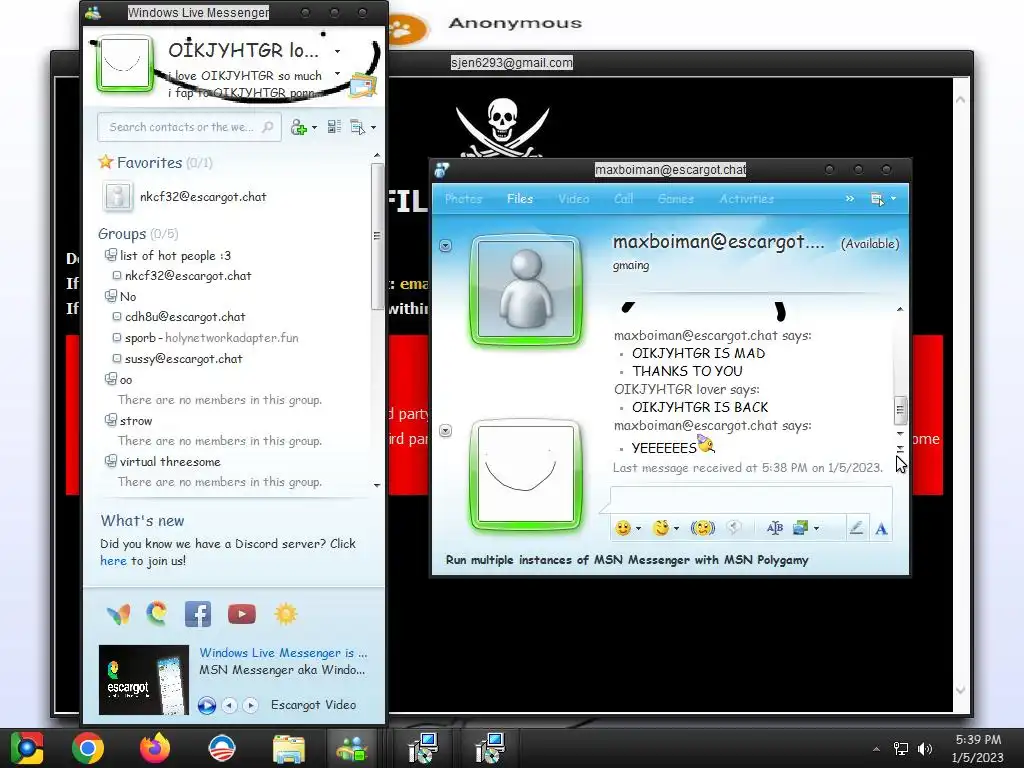Viewport: 1024px width, 768px height.
Task: Show hidden tray icons arrow
Action: [x=876, y=749]
